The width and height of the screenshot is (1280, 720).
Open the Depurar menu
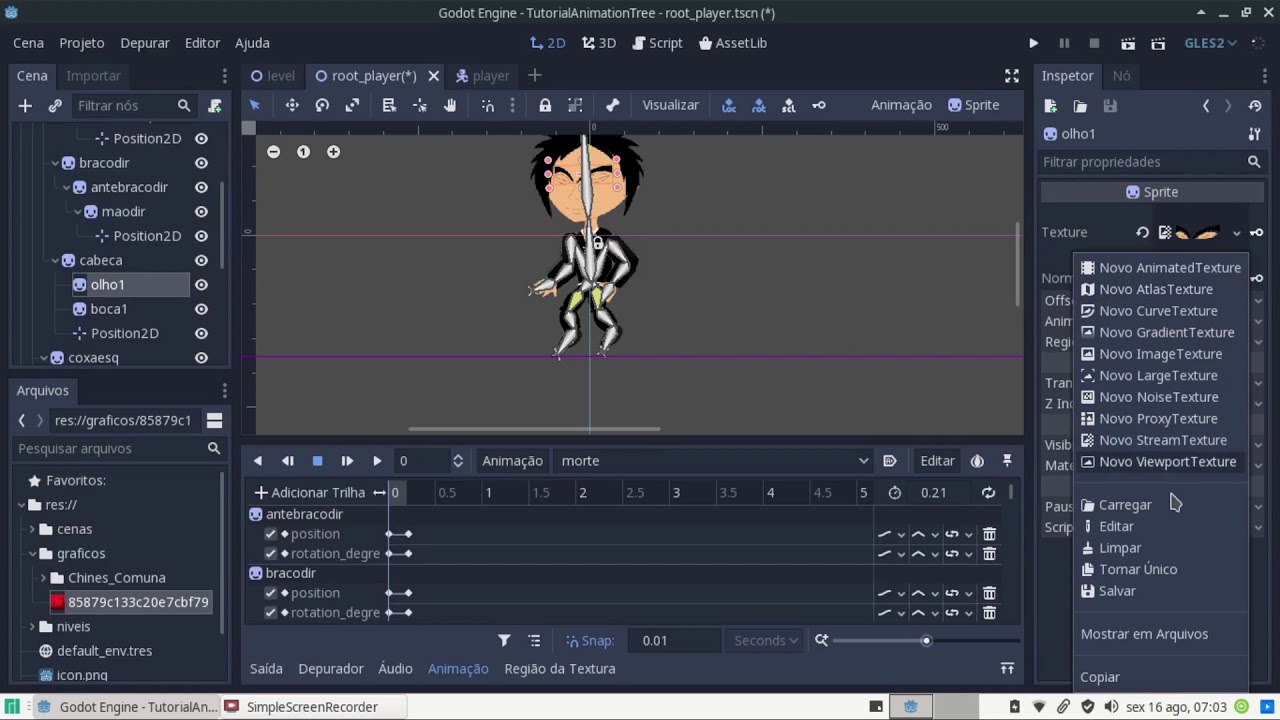[x=145, y=43]
